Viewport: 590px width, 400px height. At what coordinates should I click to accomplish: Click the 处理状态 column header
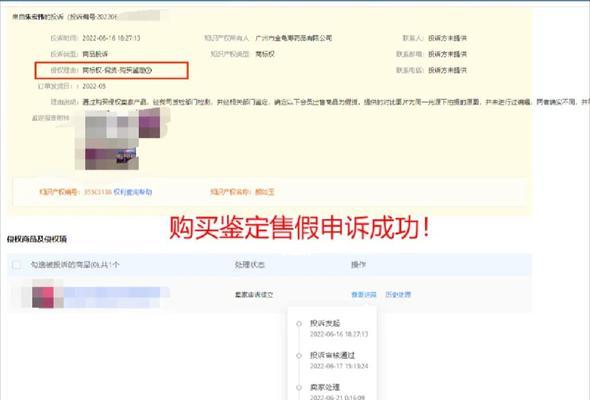pyautogui.click(x=249, y=265)
